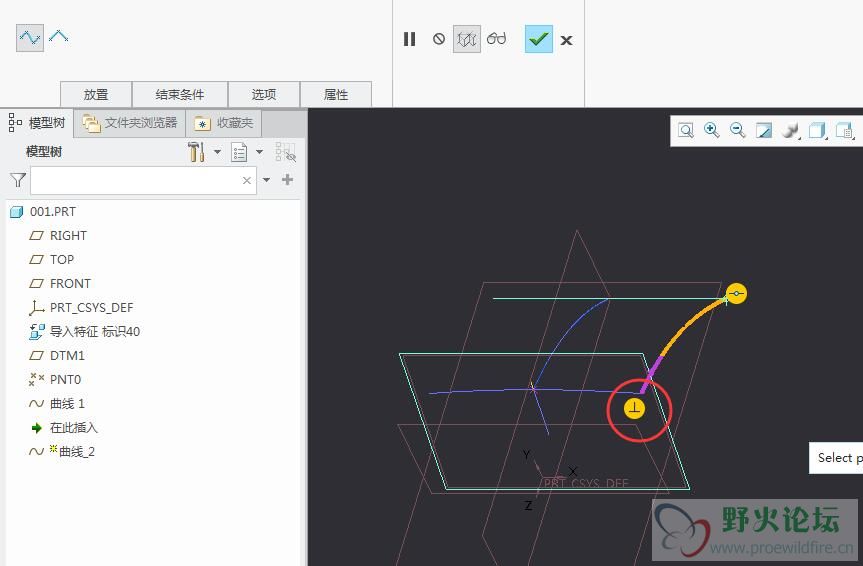Click the model tree filter funnel icon
Viewport: 863px width, 566px height.
click(18, 180)
